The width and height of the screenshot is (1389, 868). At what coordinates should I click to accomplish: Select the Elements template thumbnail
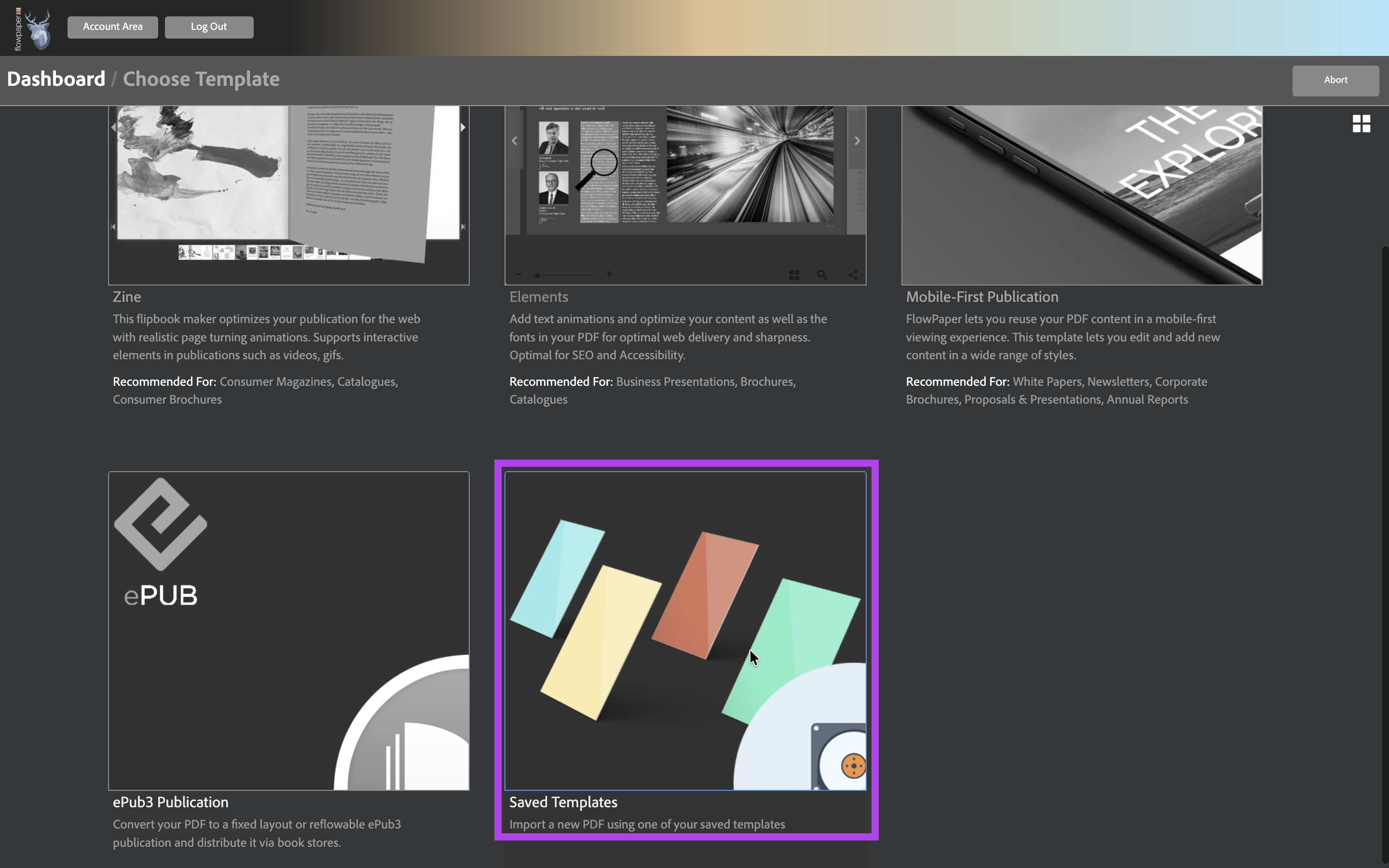(x=685, y=195)
